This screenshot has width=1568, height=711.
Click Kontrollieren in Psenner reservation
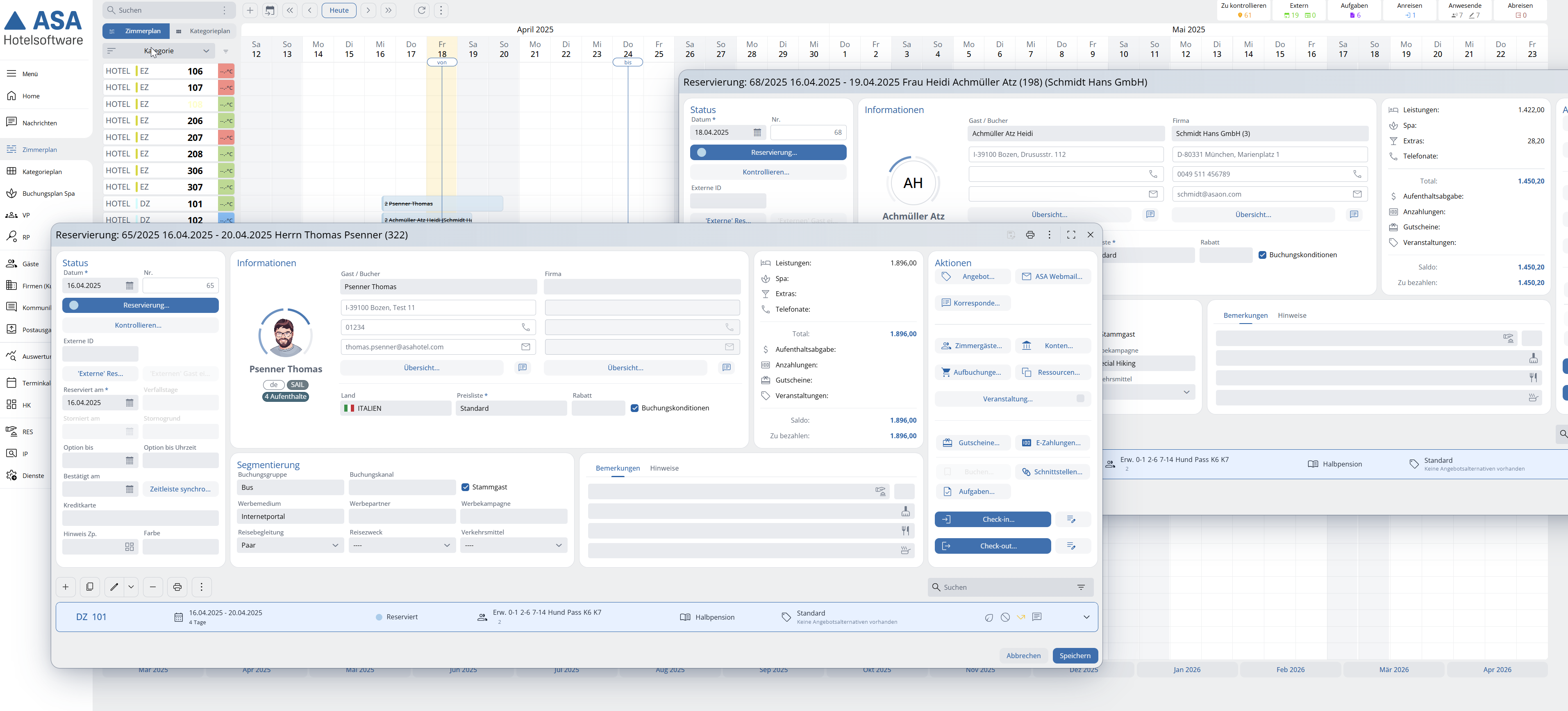click(141, 325)
